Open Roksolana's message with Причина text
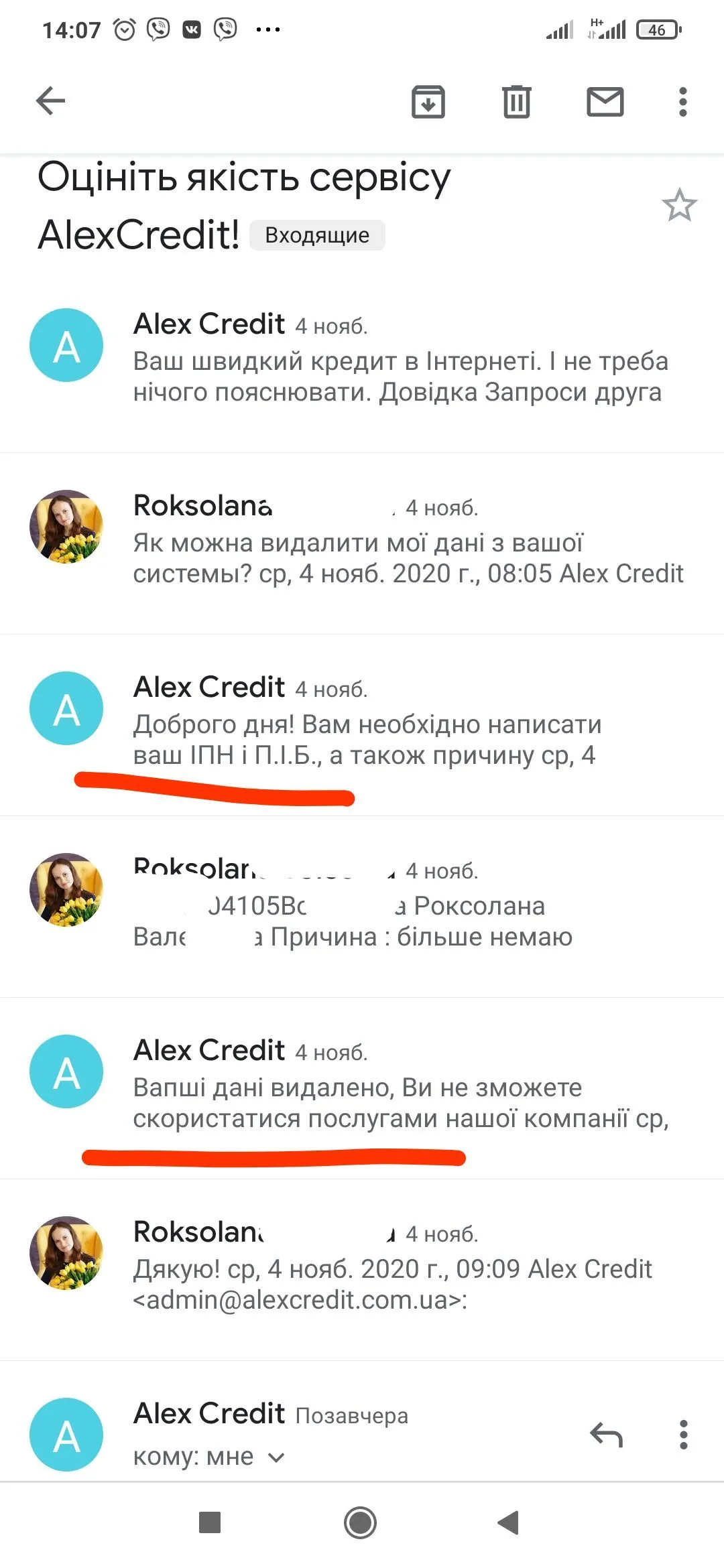 [362, 907]
